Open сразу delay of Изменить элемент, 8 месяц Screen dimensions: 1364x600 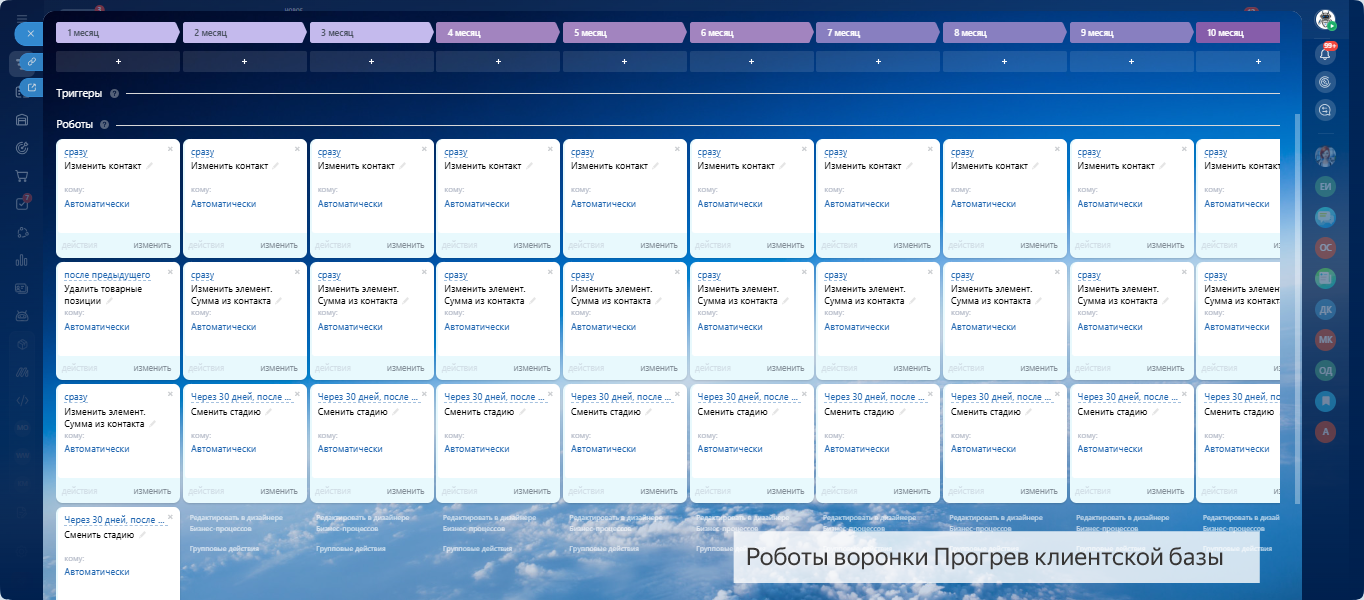(962, 275)
